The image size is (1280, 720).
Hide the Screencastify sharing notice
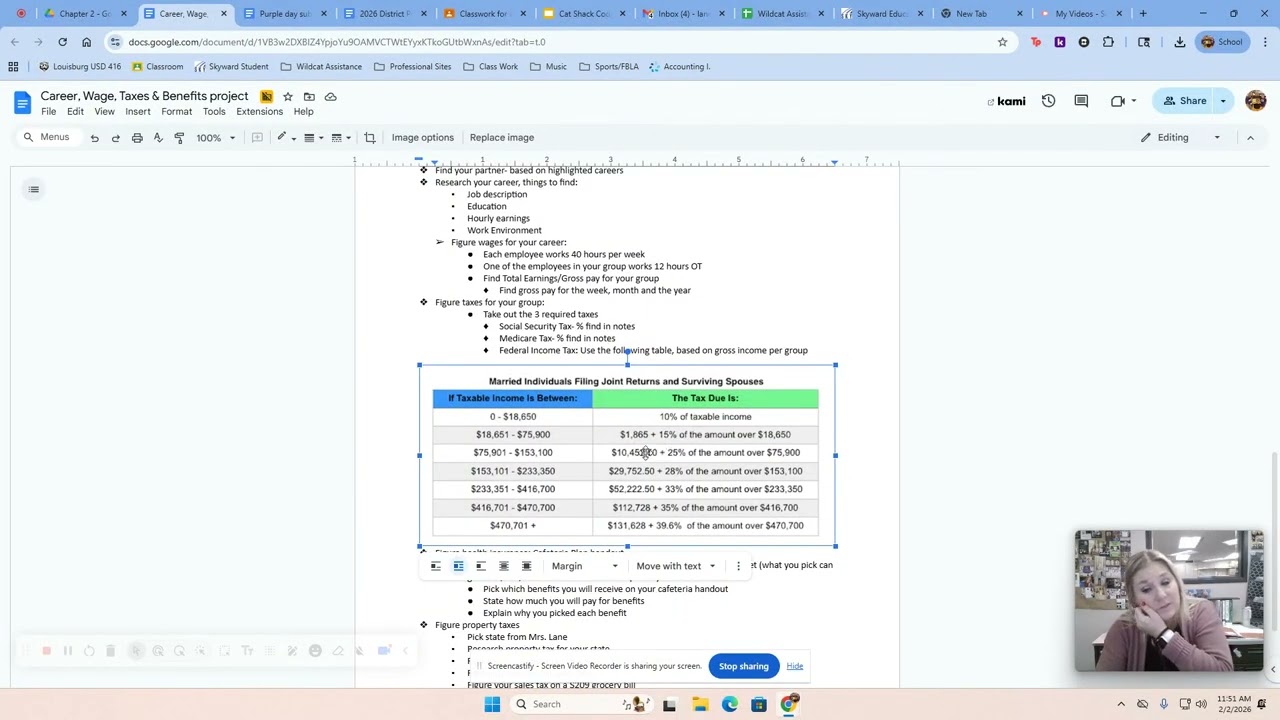[x=794, y=666]
